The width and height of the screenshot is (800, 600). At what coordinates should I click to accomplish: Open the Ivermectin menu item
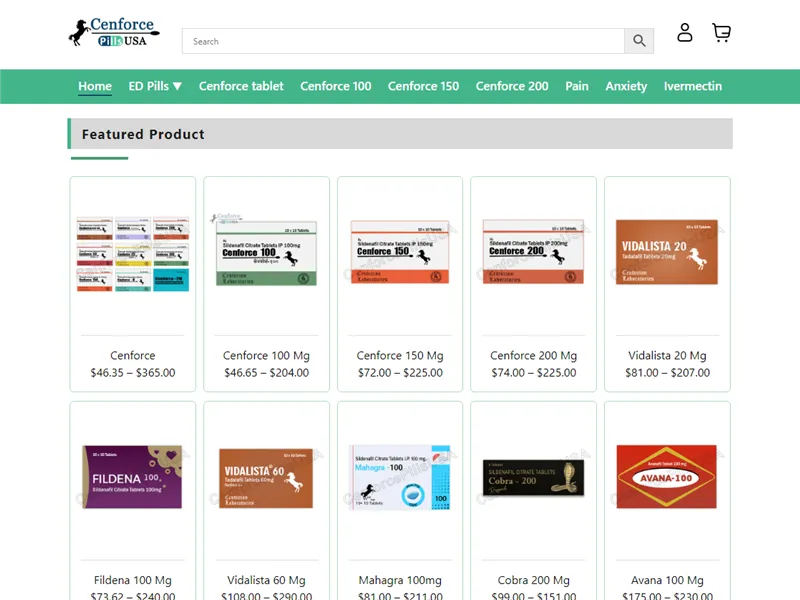(693, 86)
